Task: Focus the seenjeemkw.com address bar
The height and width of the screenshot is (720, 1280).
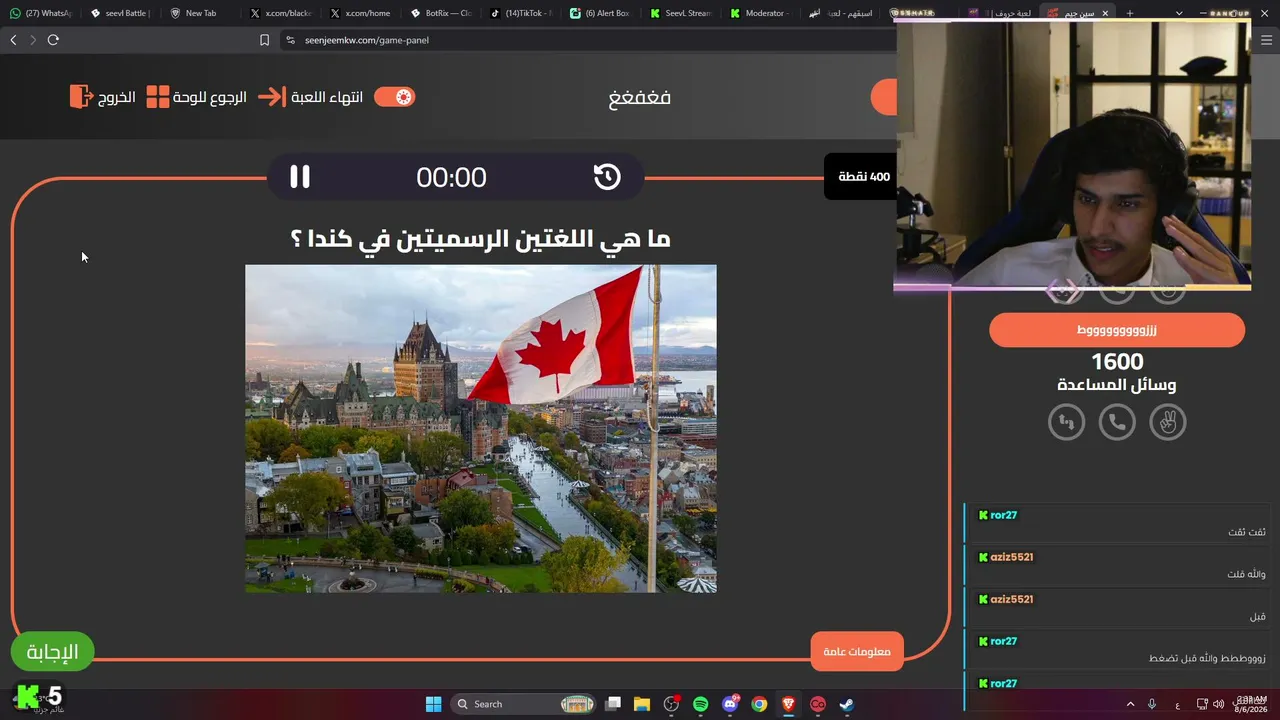Action: coord(590,40)
